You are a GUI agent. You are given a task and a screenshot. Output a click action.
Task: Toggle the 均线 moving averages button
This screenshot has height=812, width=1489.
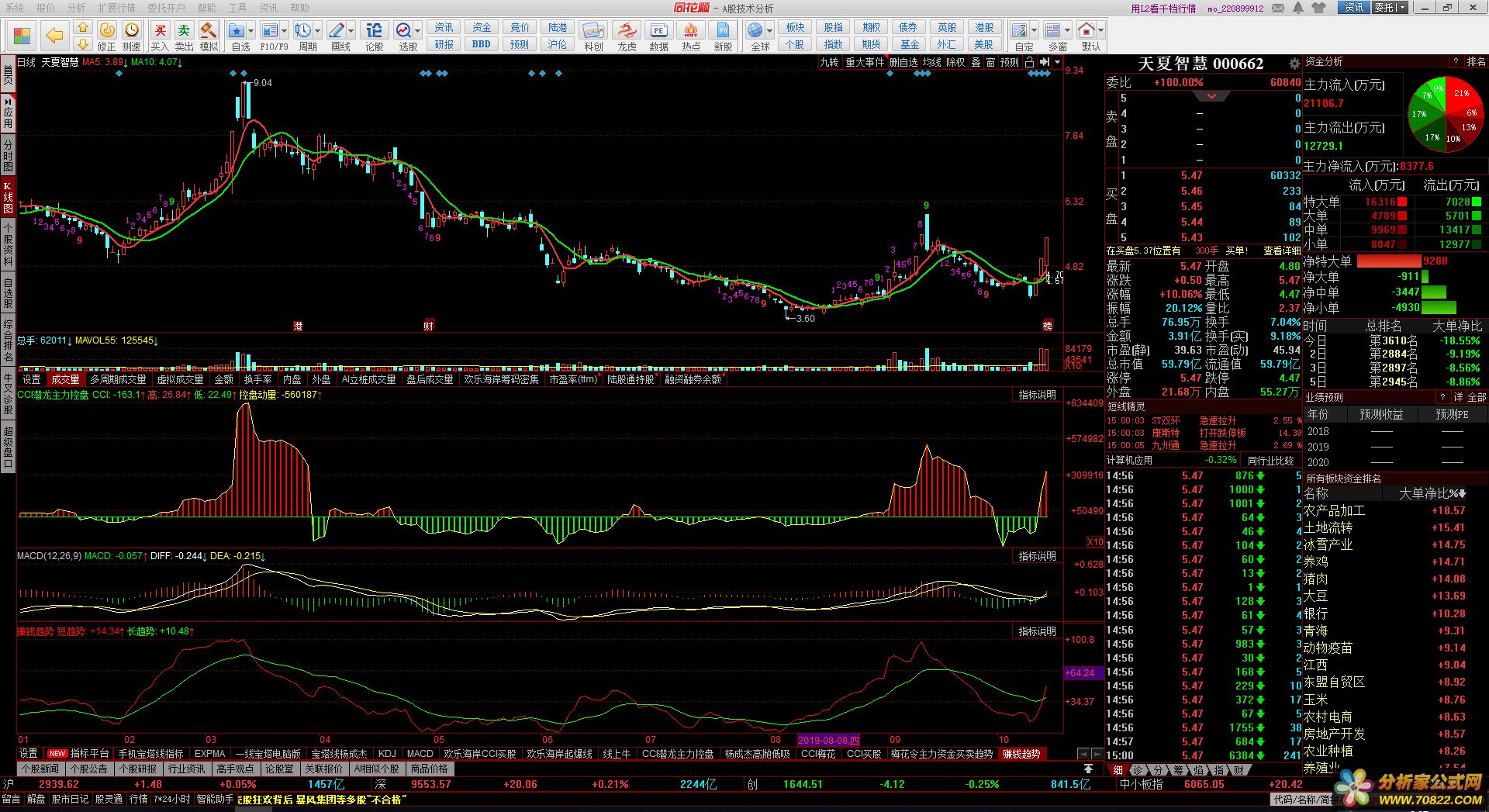click(x=932, y=62)
